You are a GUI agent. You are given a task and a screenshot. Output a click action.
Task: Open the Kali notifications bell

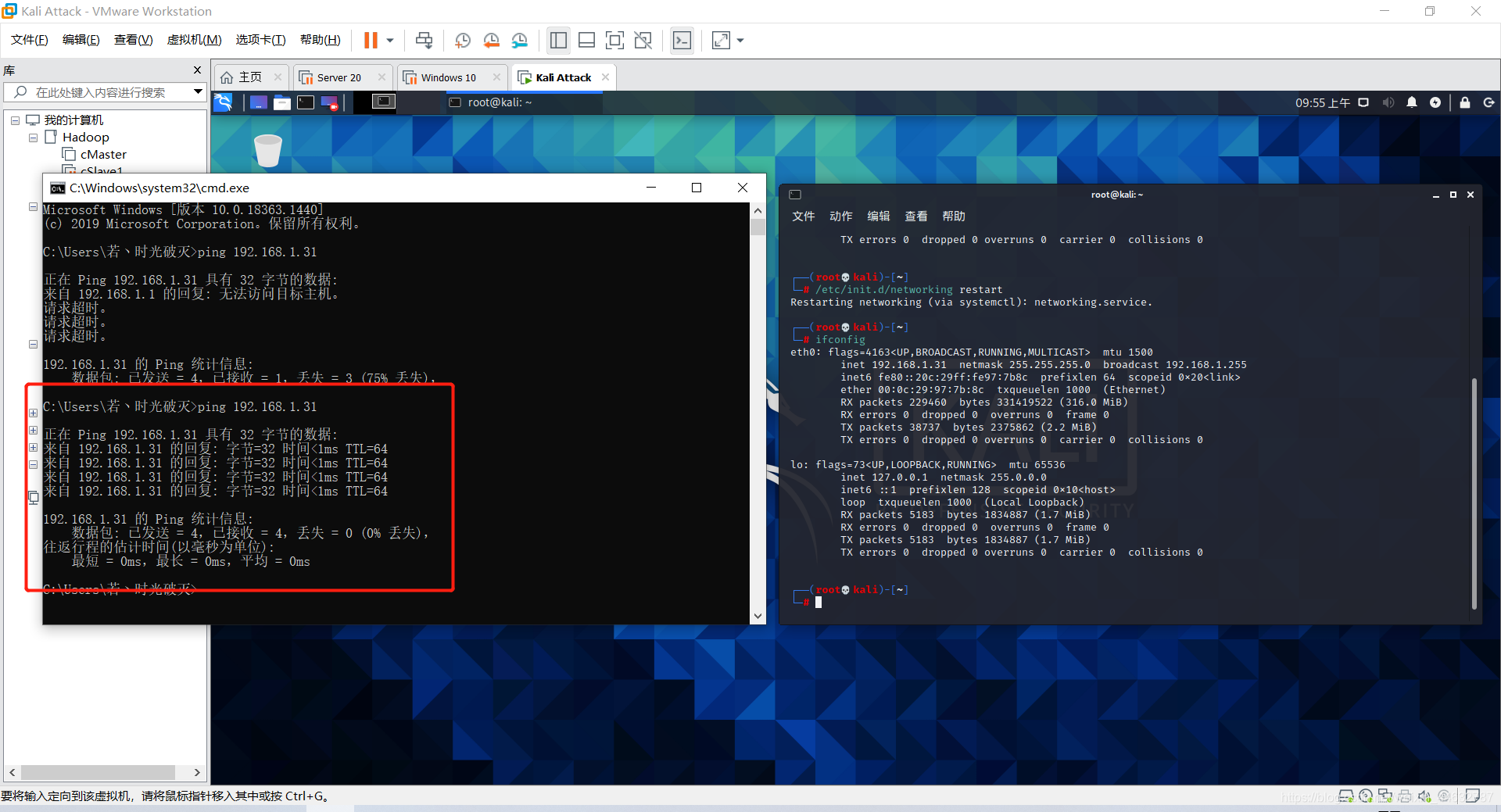(x=1412, y=102)
